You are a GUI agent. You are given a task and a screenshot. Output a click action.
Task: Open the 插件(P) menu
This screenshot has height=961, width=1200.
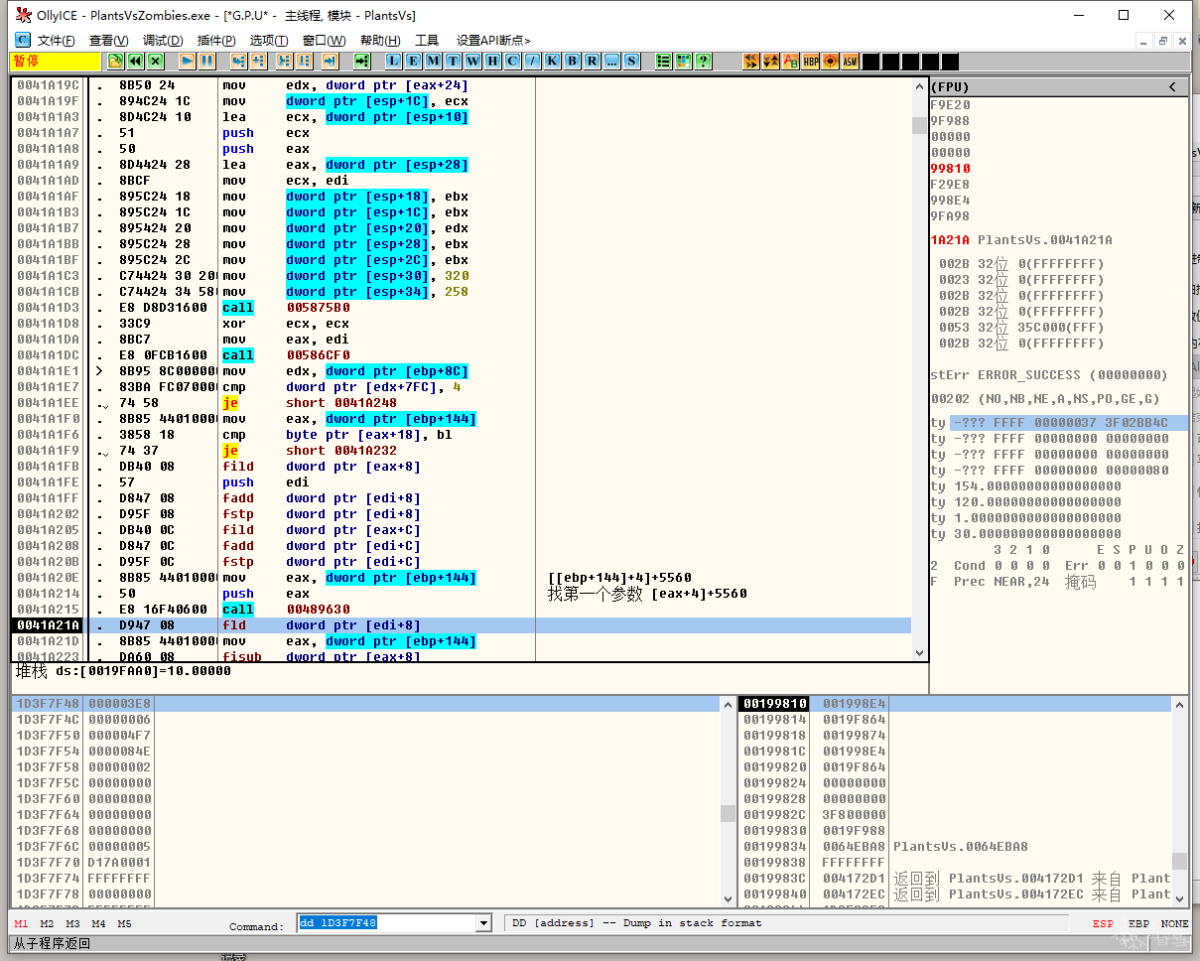216,40
